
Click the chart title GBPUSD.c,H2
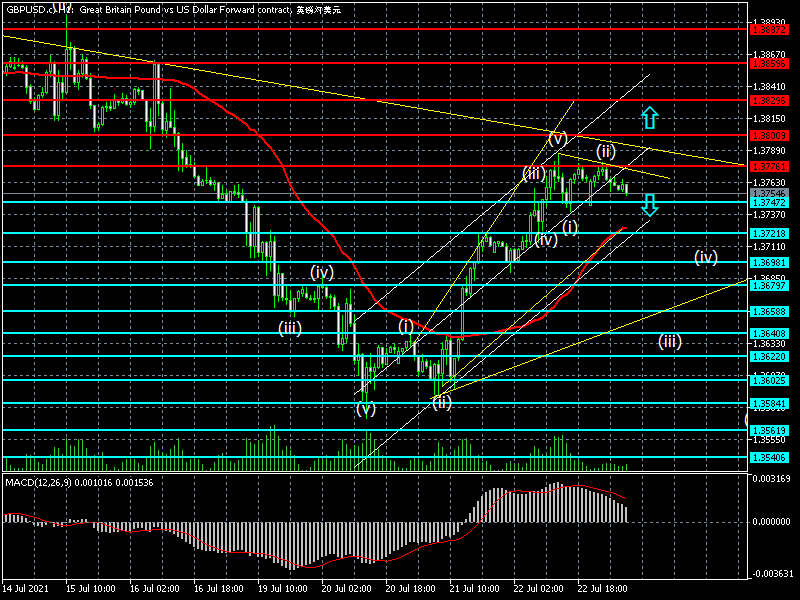pos(39,10)
